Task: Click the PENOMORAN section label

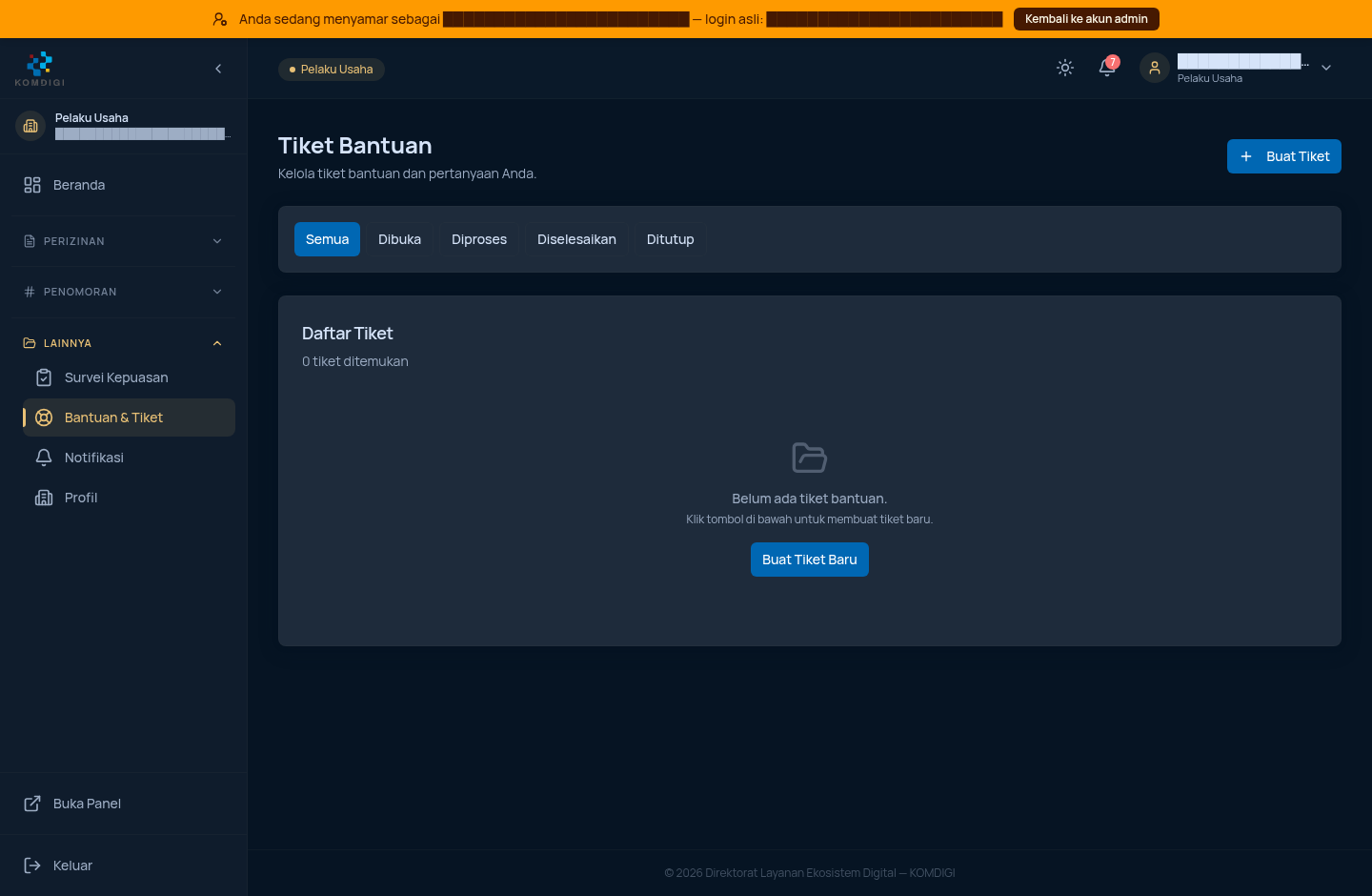Action: (80, 292)
